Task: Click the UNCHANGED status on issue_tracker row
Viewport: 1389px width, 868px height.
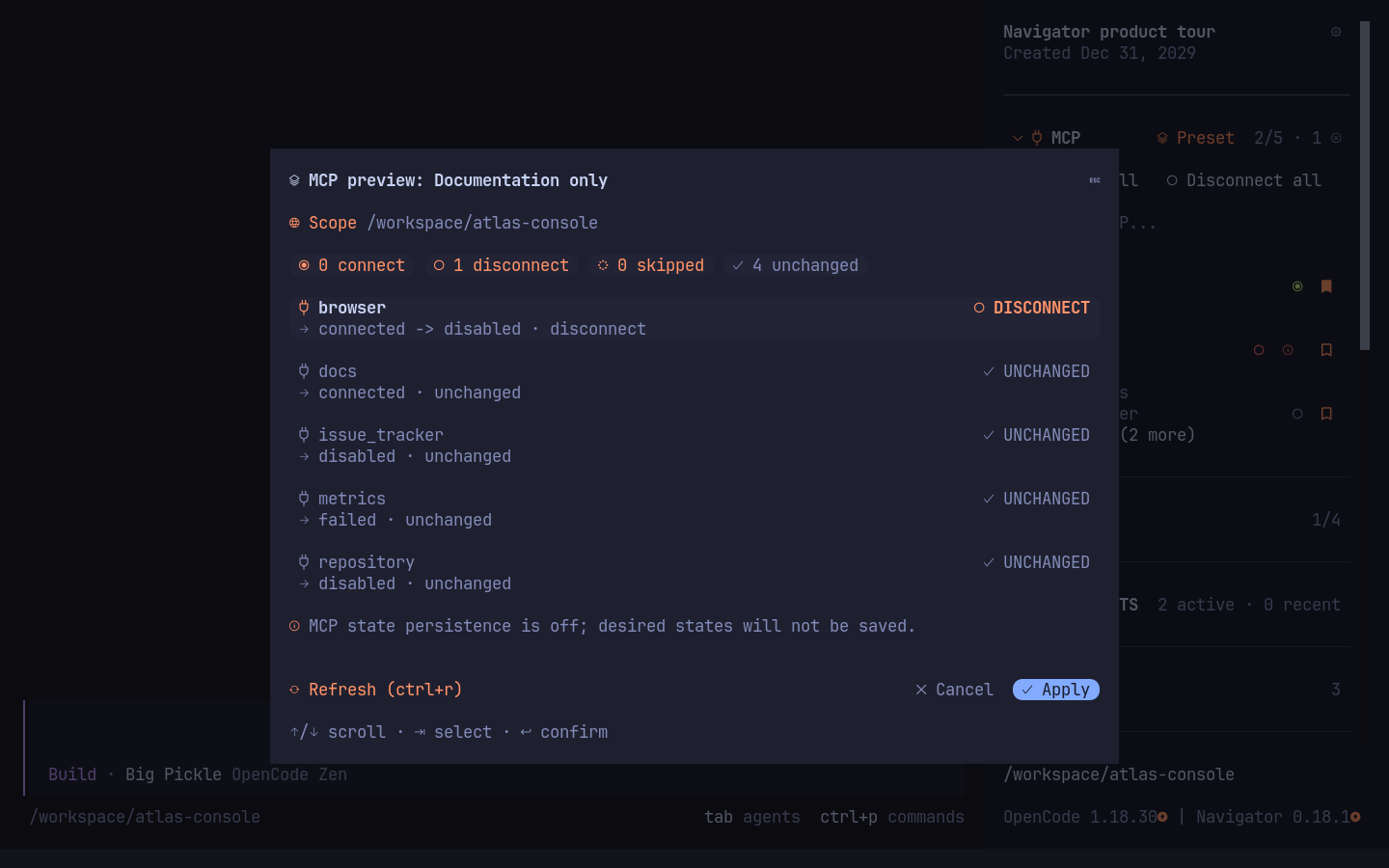Action: point(1037,435)
